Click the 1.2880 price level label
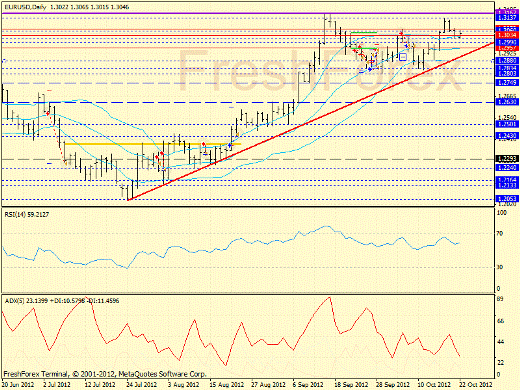 tap(507, 61)
